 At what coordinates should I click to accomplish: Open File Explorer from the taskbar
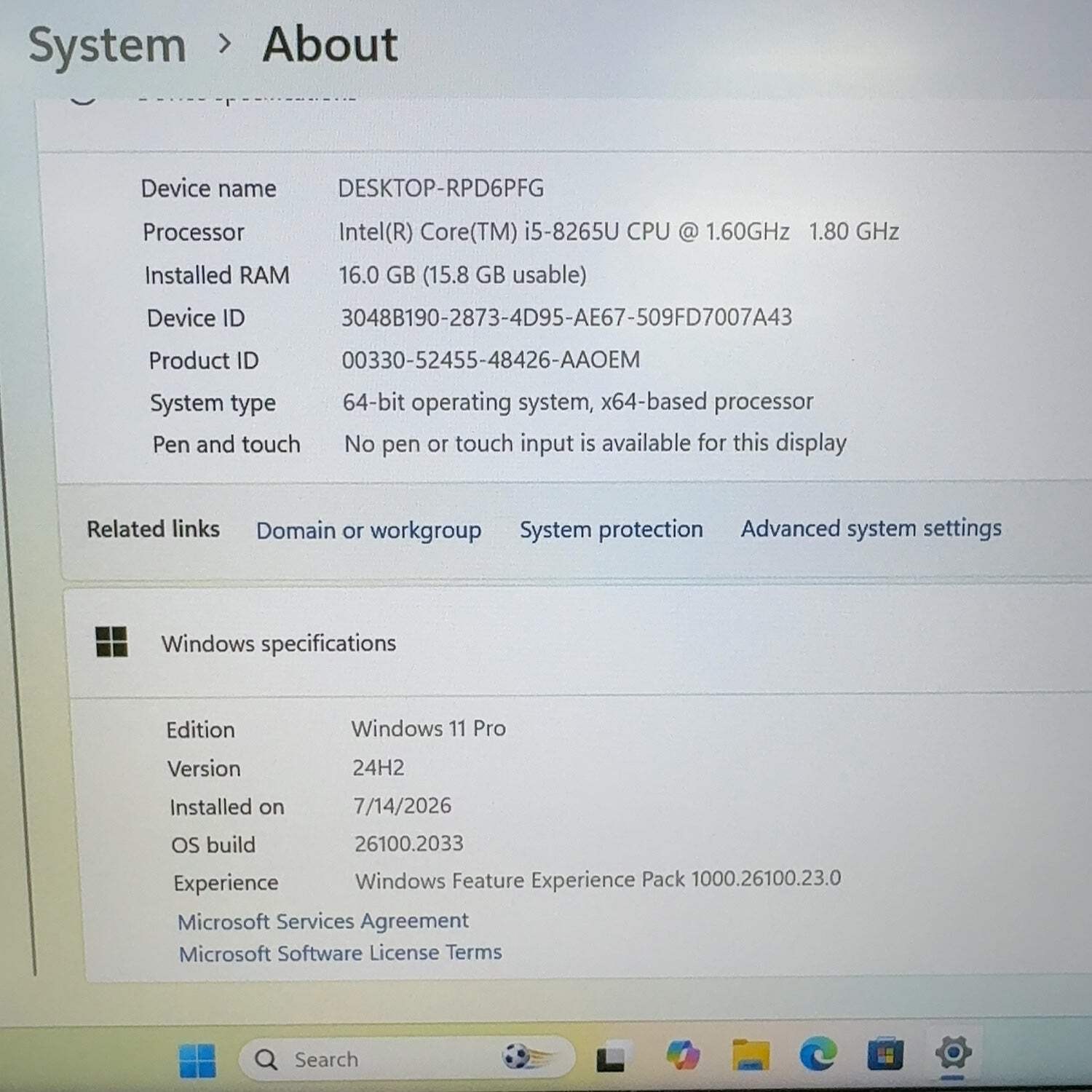pyautogui.click(x=751, y=1055)
